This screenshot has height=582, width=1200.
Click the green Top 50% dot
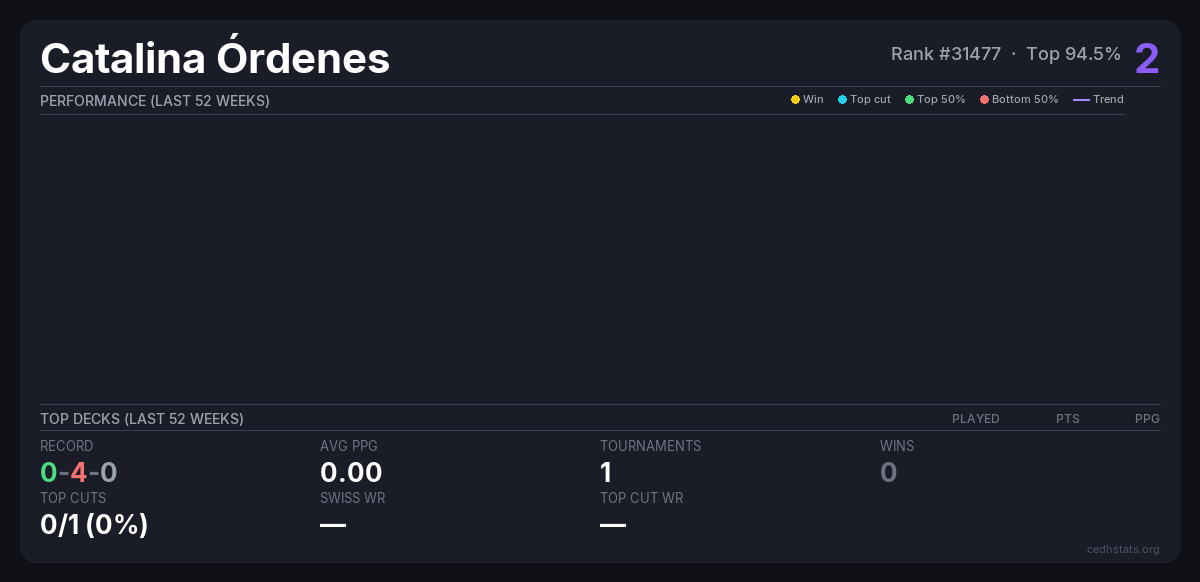pyautogui.click(x=910, y=100)
